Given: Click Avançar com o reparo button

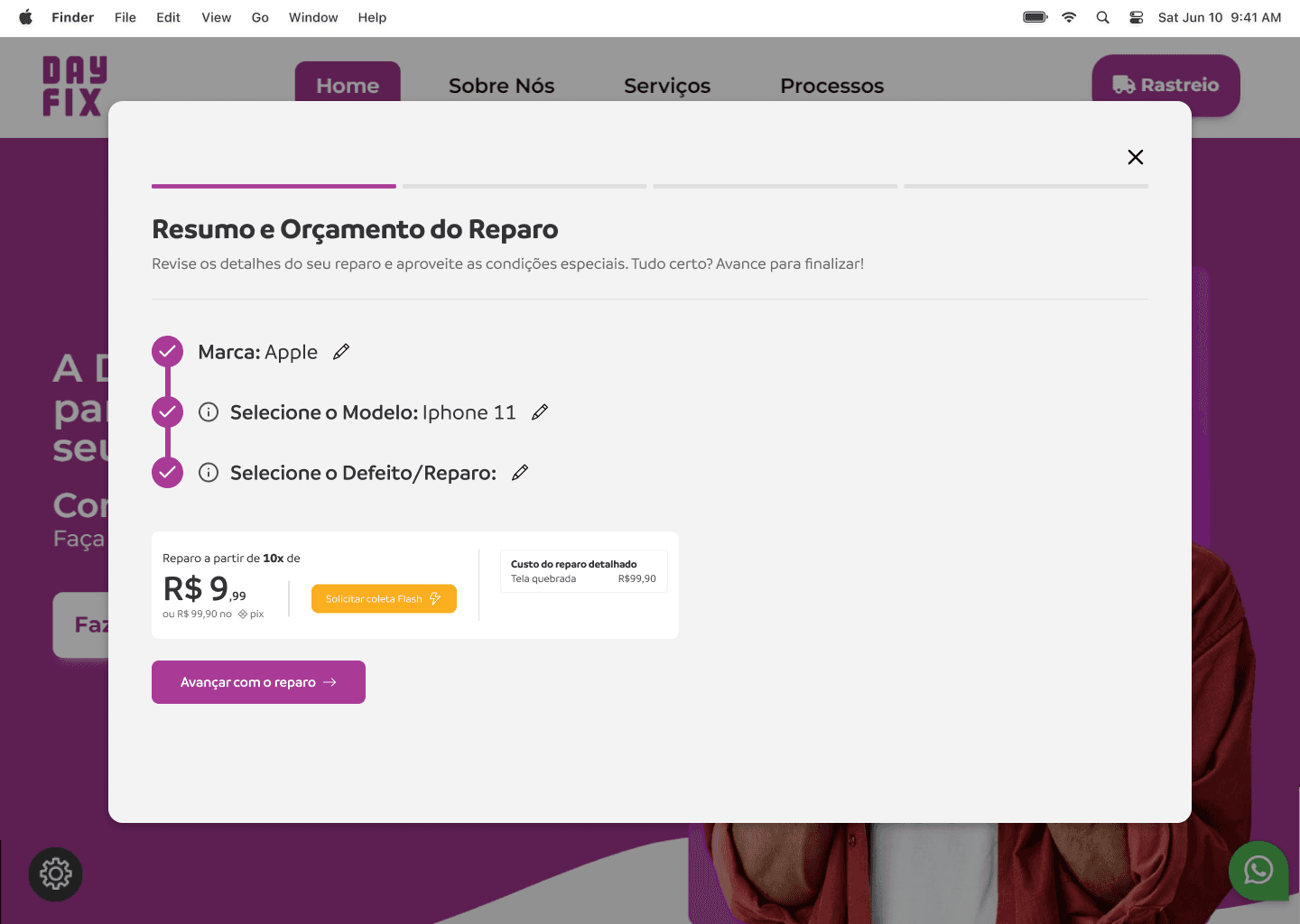Looking at the screenshot, I should point(258,682).
